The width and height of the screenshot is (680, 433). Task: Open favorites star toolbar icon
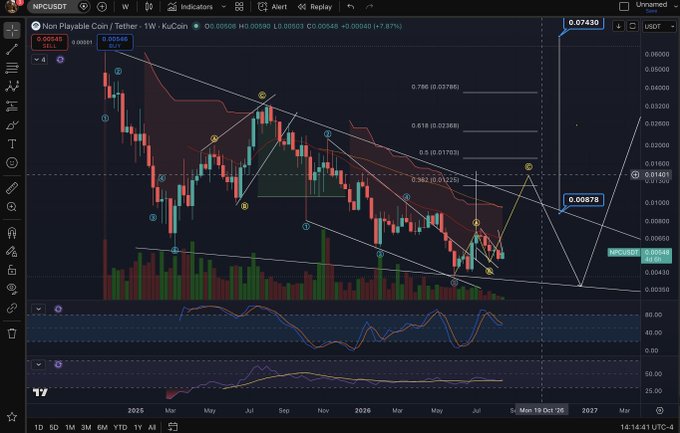click(12, 417)
